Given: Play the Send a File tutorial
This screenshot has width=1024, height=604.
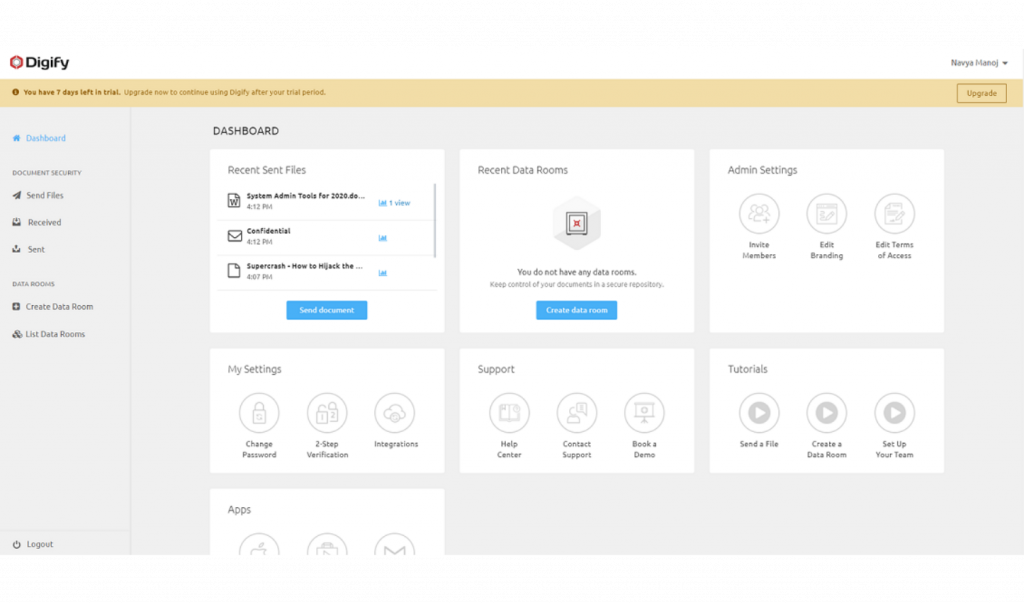Looking at the screenshot, I should coord(759,412).
